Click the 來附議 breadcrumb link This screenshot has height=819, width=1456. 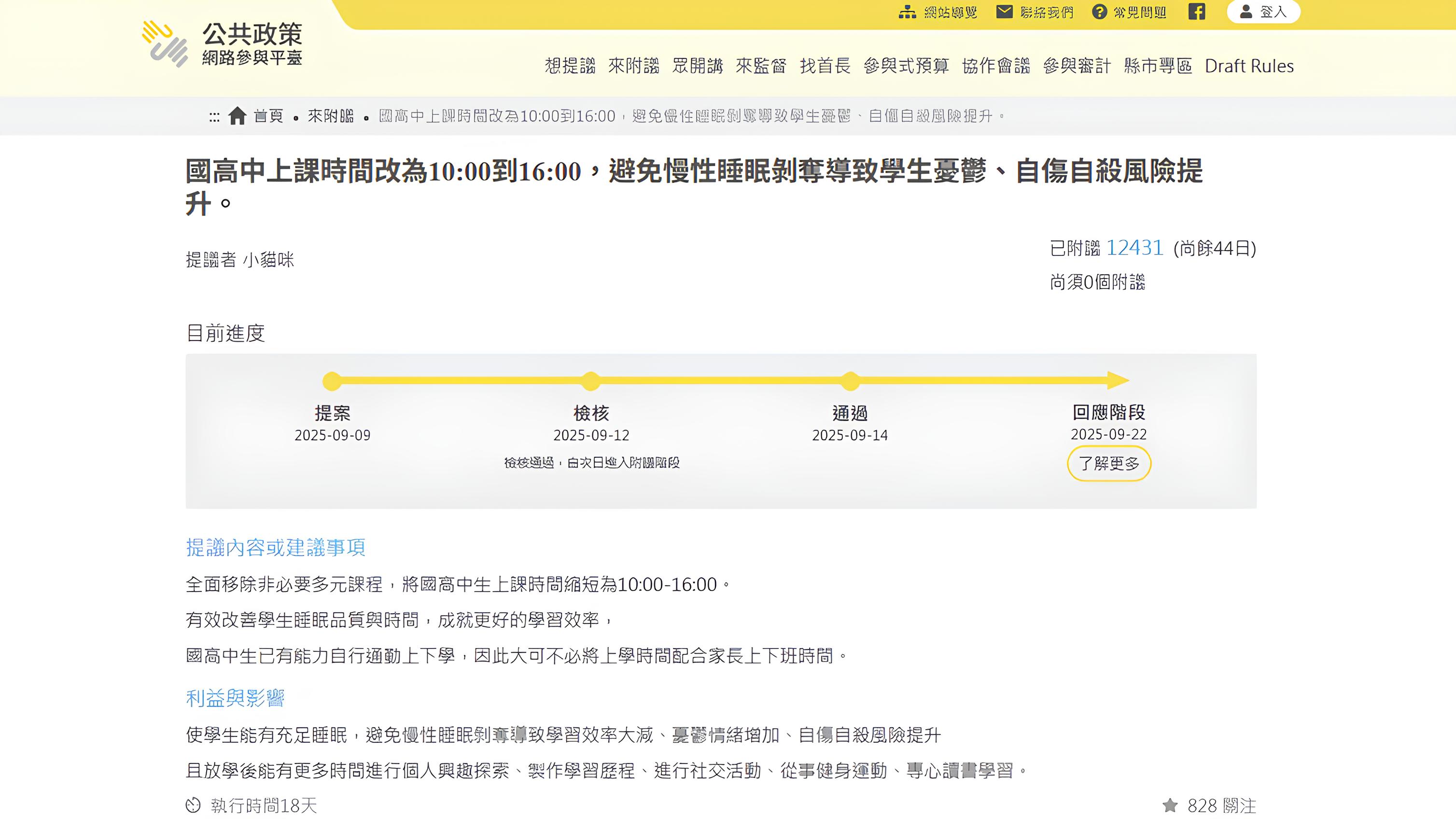[x=331, y=116]
